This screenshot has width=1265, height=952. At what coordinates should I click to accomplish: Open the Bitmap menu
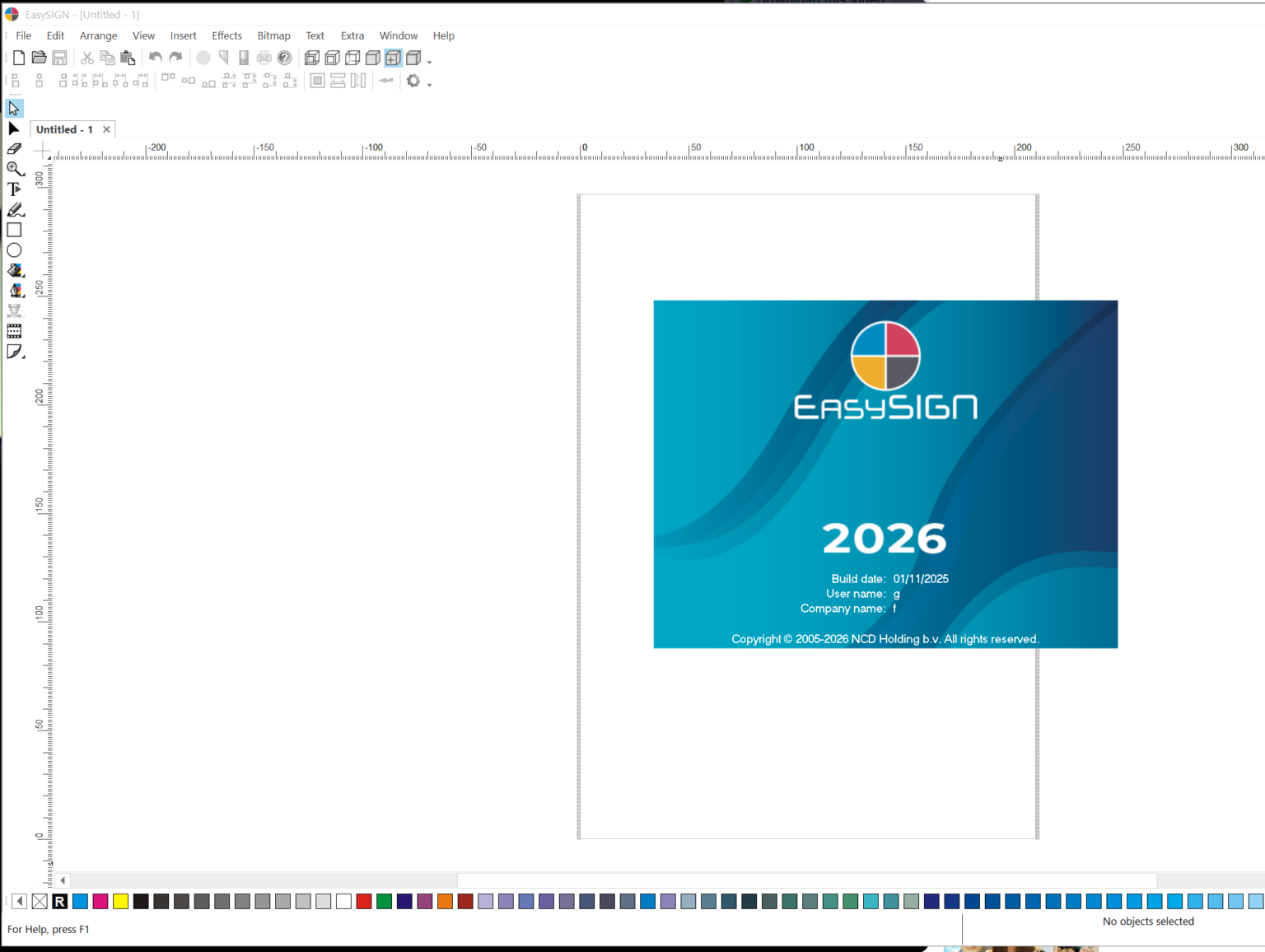coord(273,35)
